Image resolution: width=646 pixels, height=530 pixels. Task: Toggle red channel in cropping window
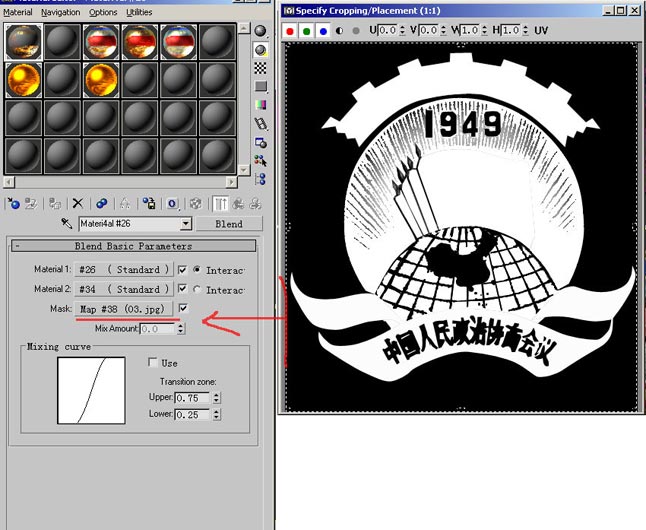(290, 31)
